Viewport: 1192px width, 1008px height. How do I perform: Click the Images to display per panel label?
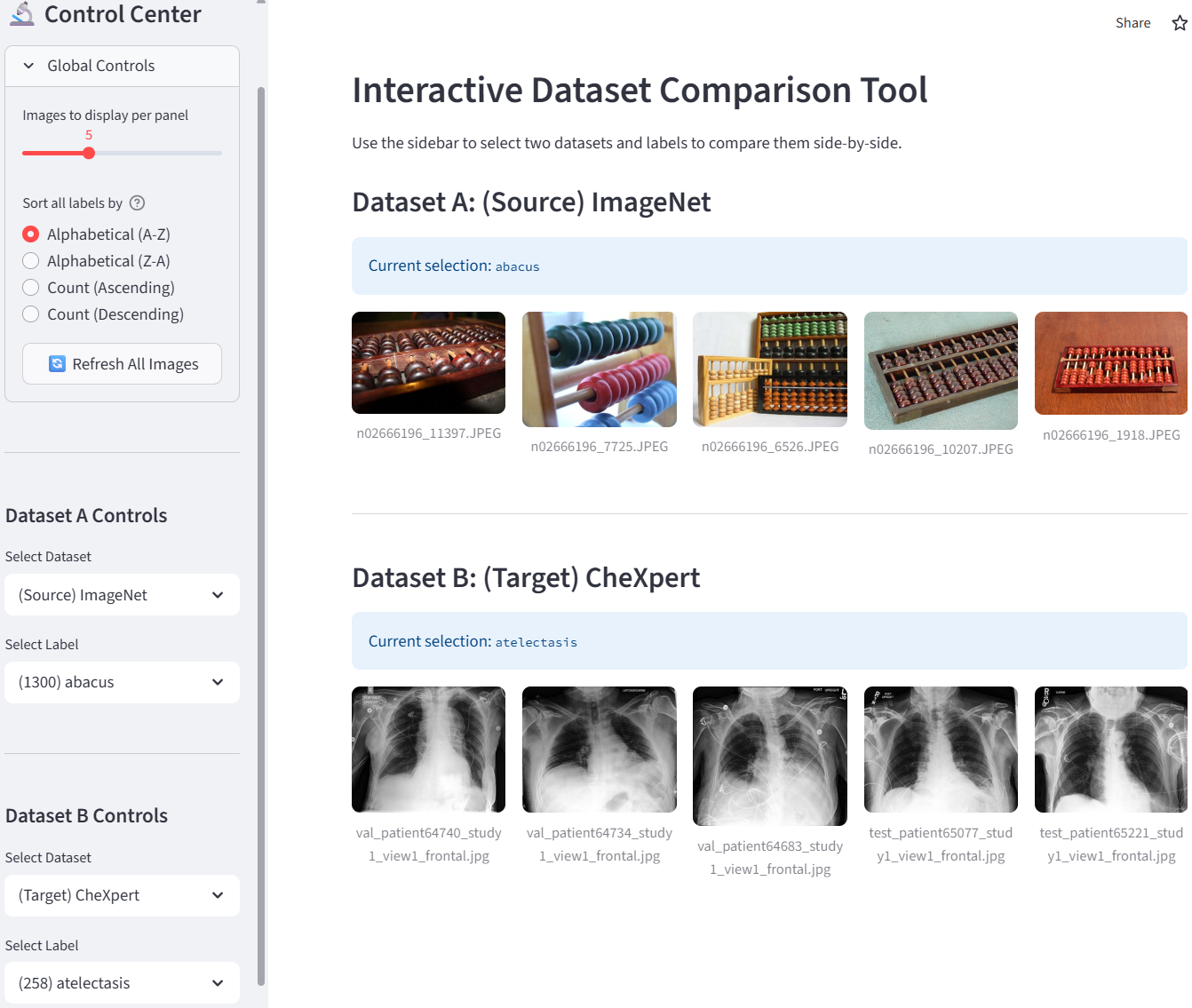pyautogui.click(x=105, y=115)
